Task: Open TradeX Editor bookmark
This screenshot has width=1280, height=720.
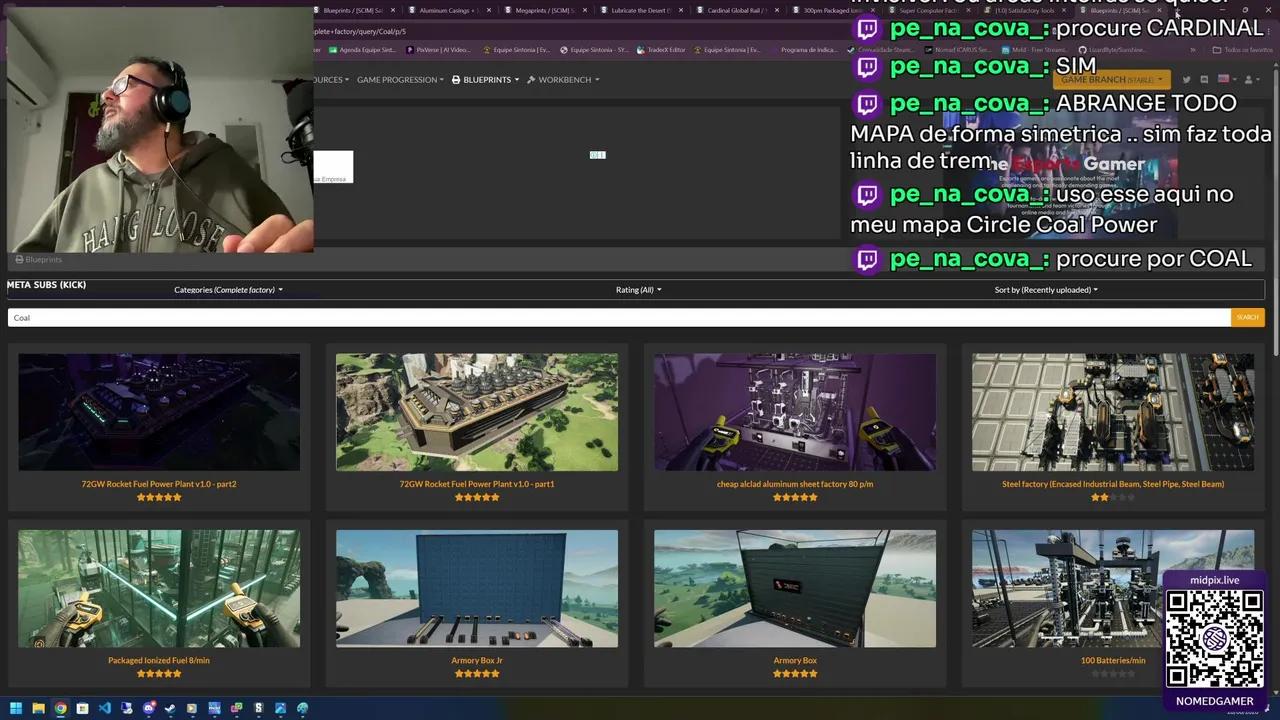Action: 661,50
